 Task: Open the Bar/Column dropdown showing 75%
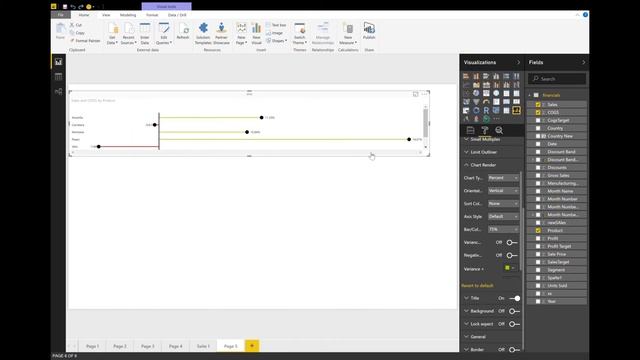503,229
